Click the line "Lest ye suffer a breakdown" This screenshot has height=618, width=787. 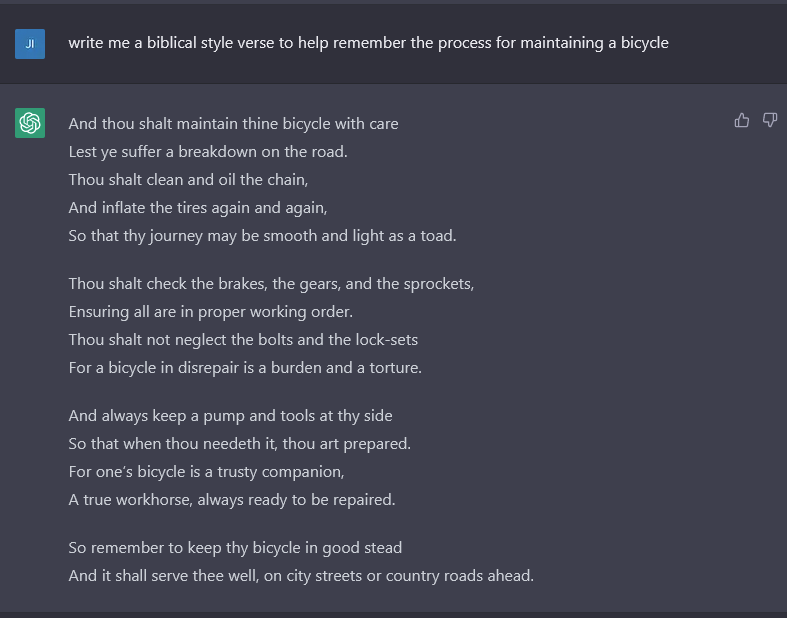coord(208,152)
